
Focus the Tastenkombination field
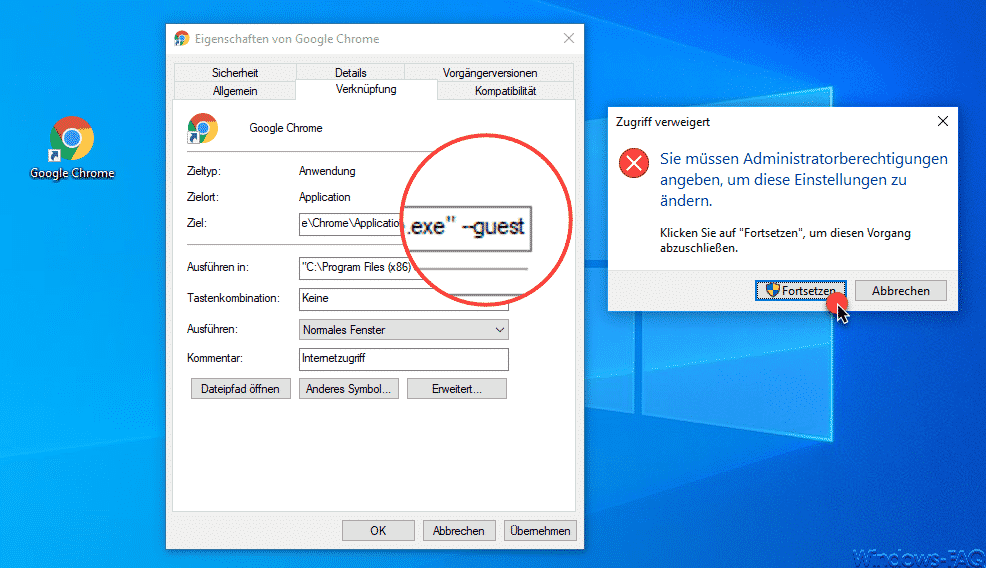pos(403,299)
